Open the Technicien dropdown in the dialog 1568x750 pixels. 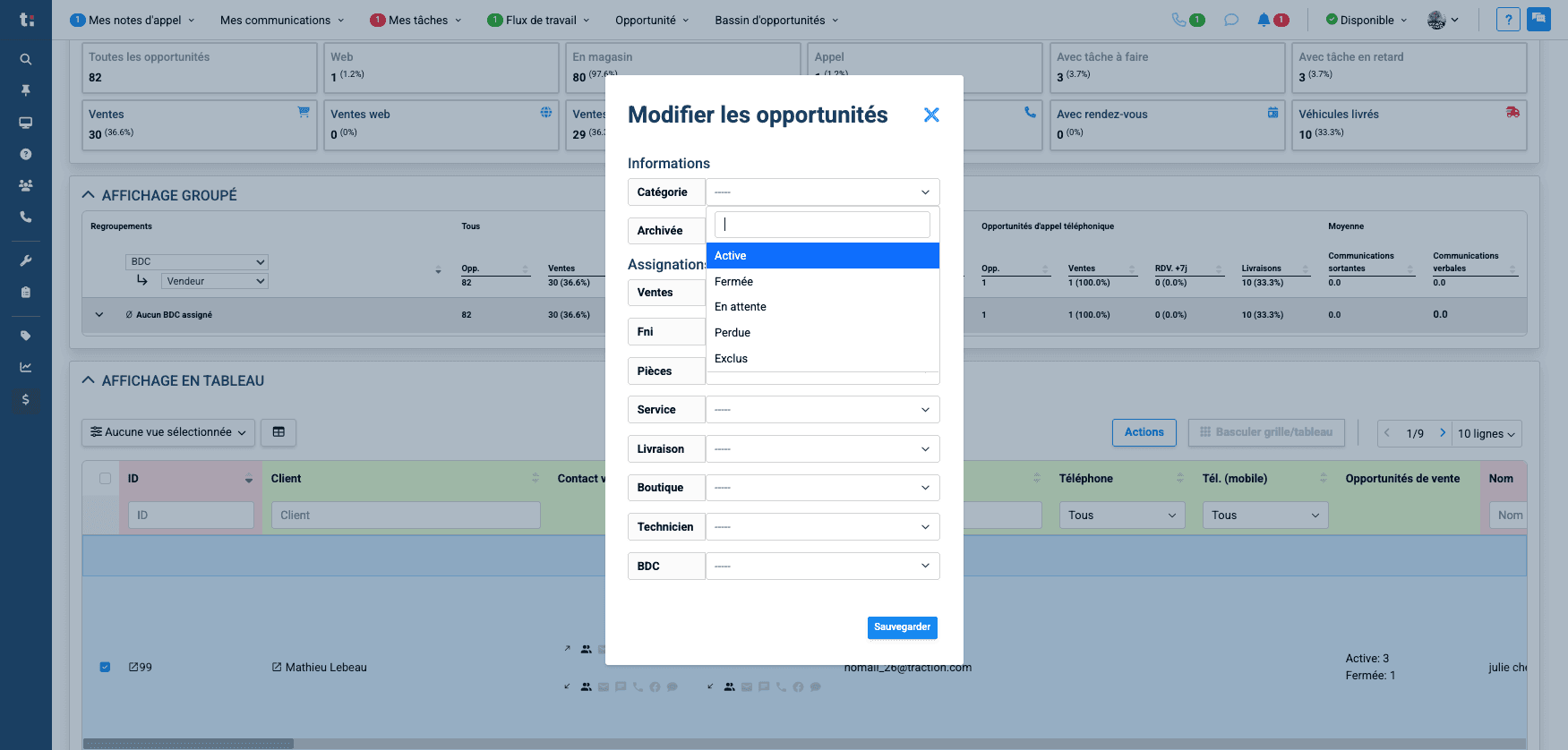click(x=823, y=527)
